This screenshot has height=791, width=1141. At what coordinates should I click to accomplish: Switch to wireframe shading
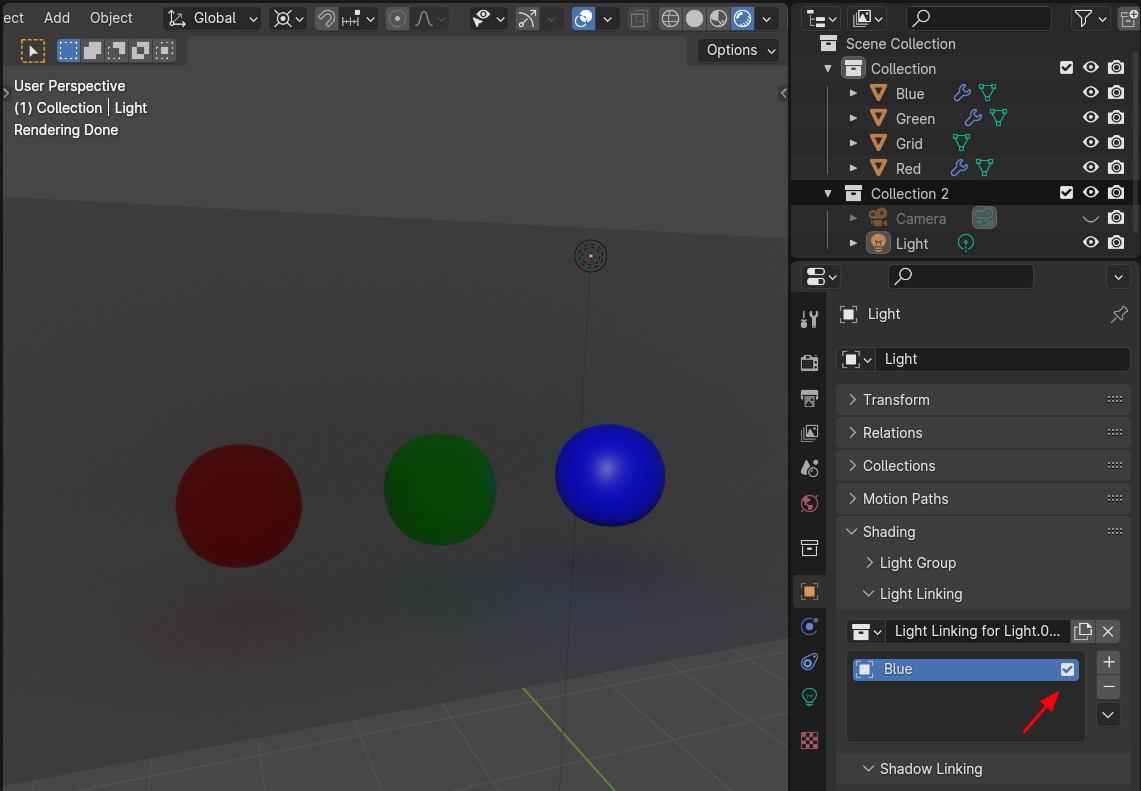[x=670, y=18]
